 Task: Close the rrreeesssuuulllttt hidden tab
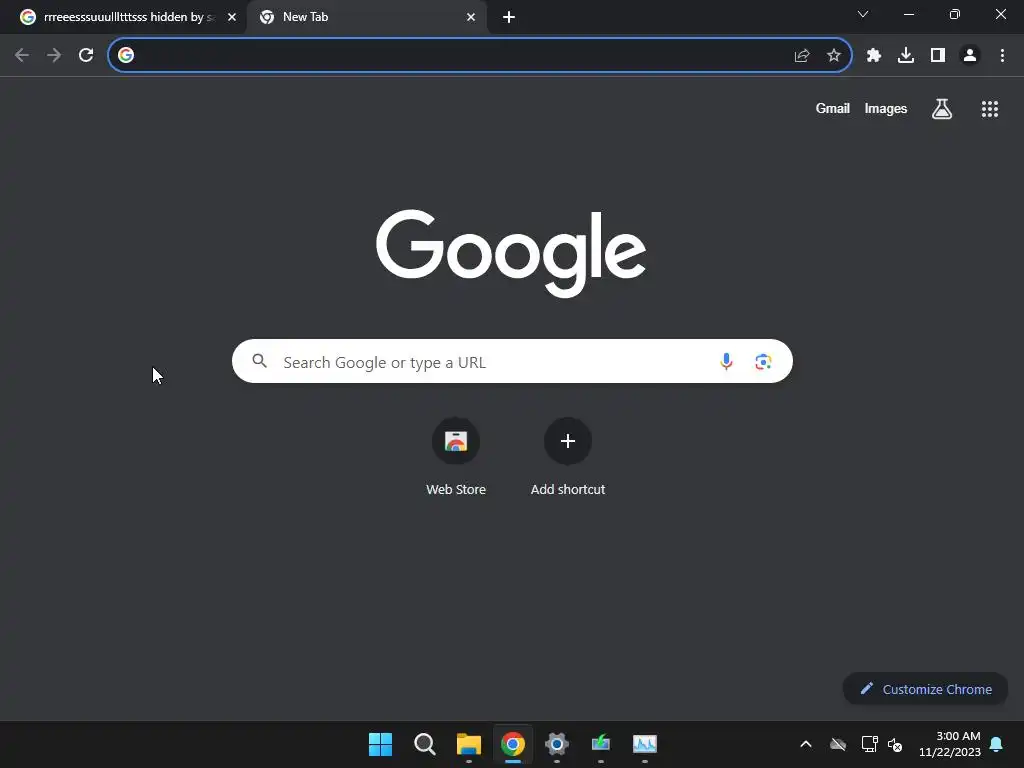(231, 17)
